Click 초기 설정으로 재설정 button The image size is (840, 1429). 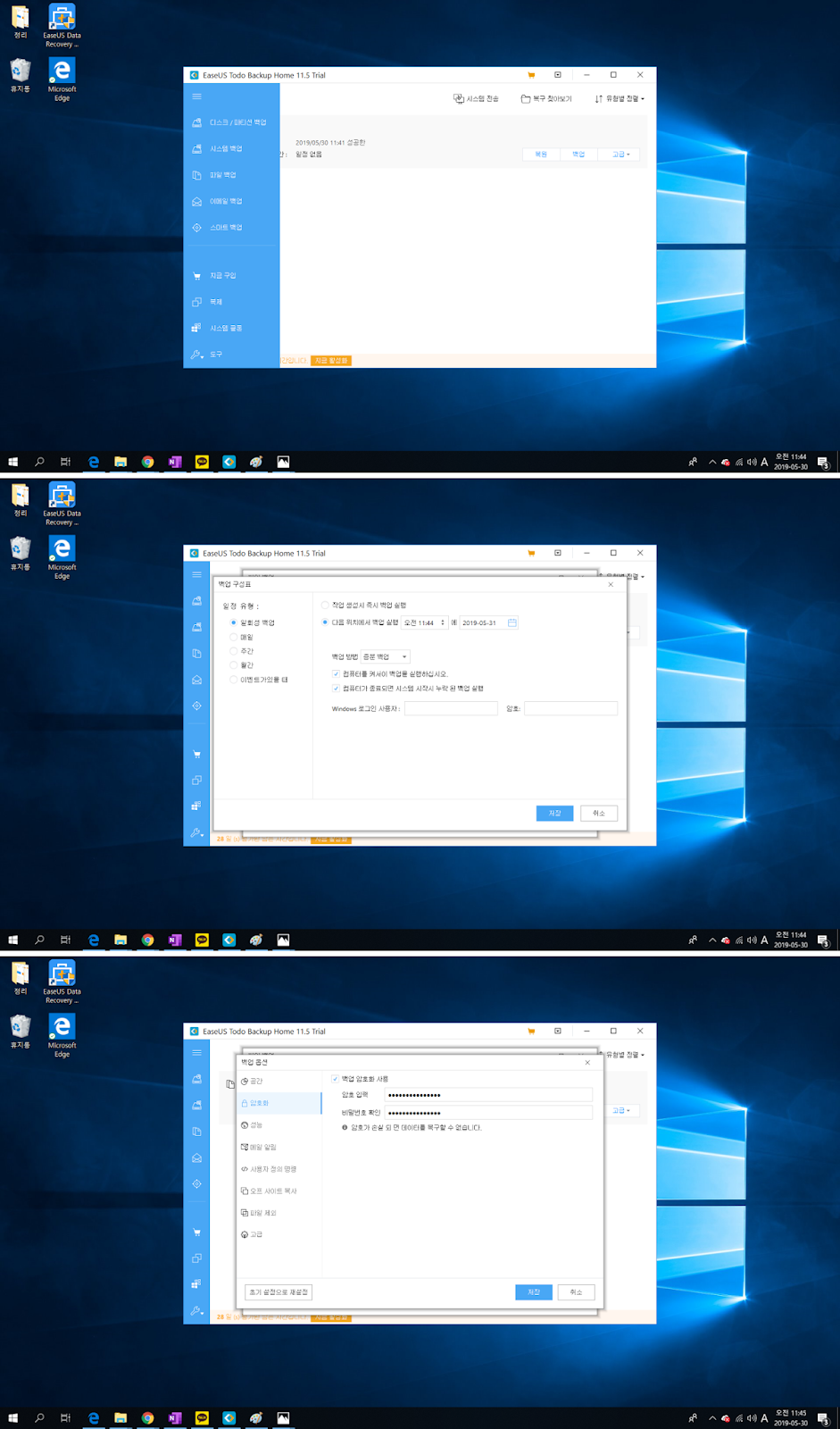pos(279,1292)
